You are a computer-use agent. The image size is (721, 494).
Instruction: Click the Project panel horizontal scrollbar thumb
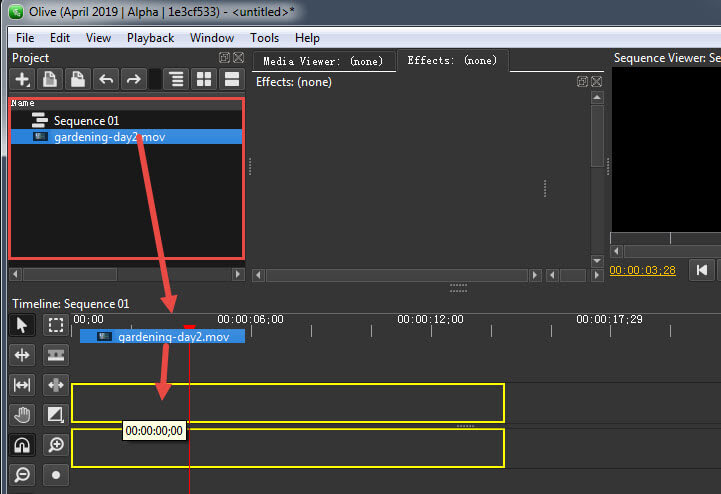(x=70, y=275)
